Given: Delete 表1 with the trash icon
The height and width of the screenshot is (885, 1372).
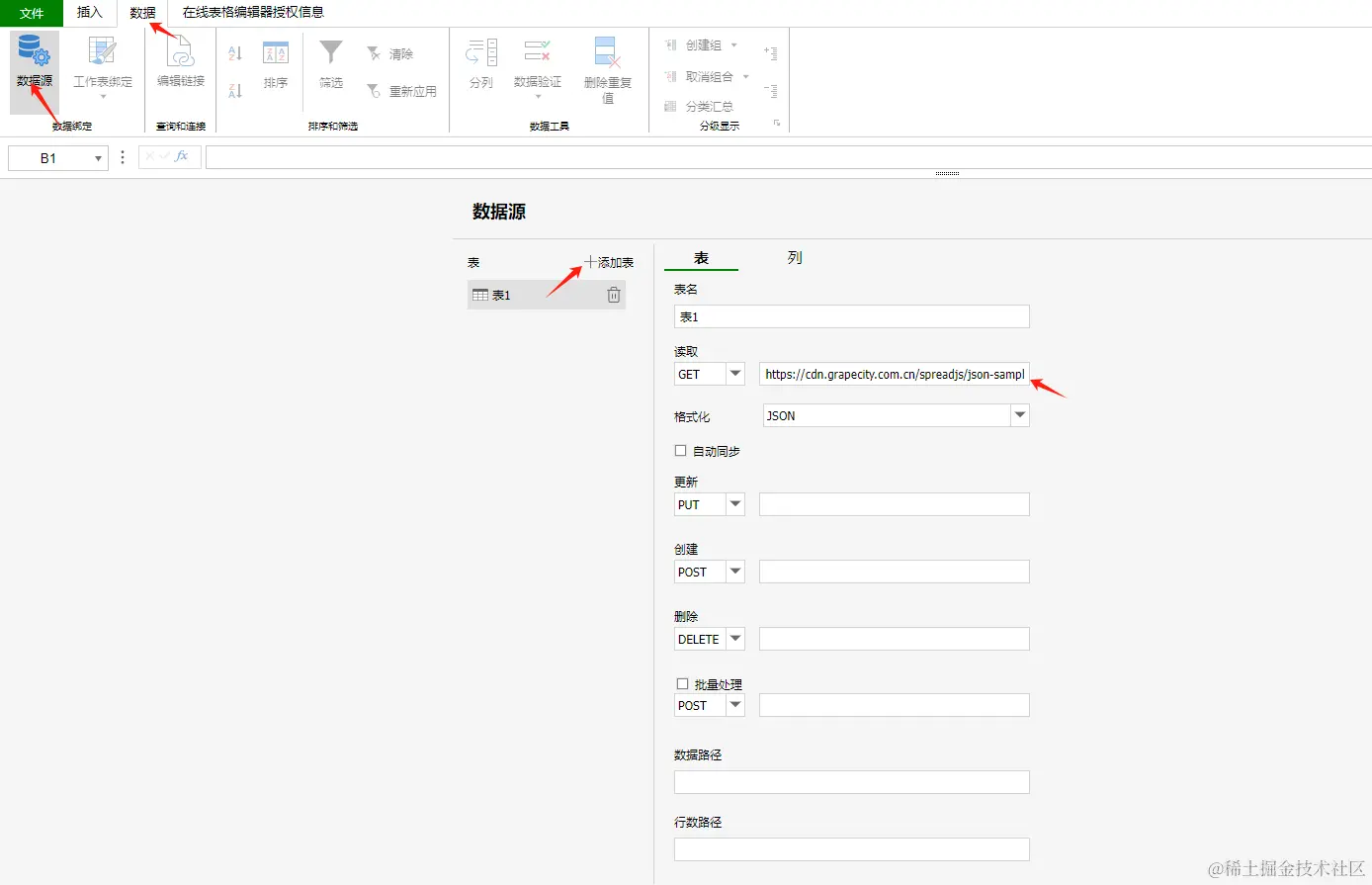Looking at the screenshot, I should pos(614,295).
